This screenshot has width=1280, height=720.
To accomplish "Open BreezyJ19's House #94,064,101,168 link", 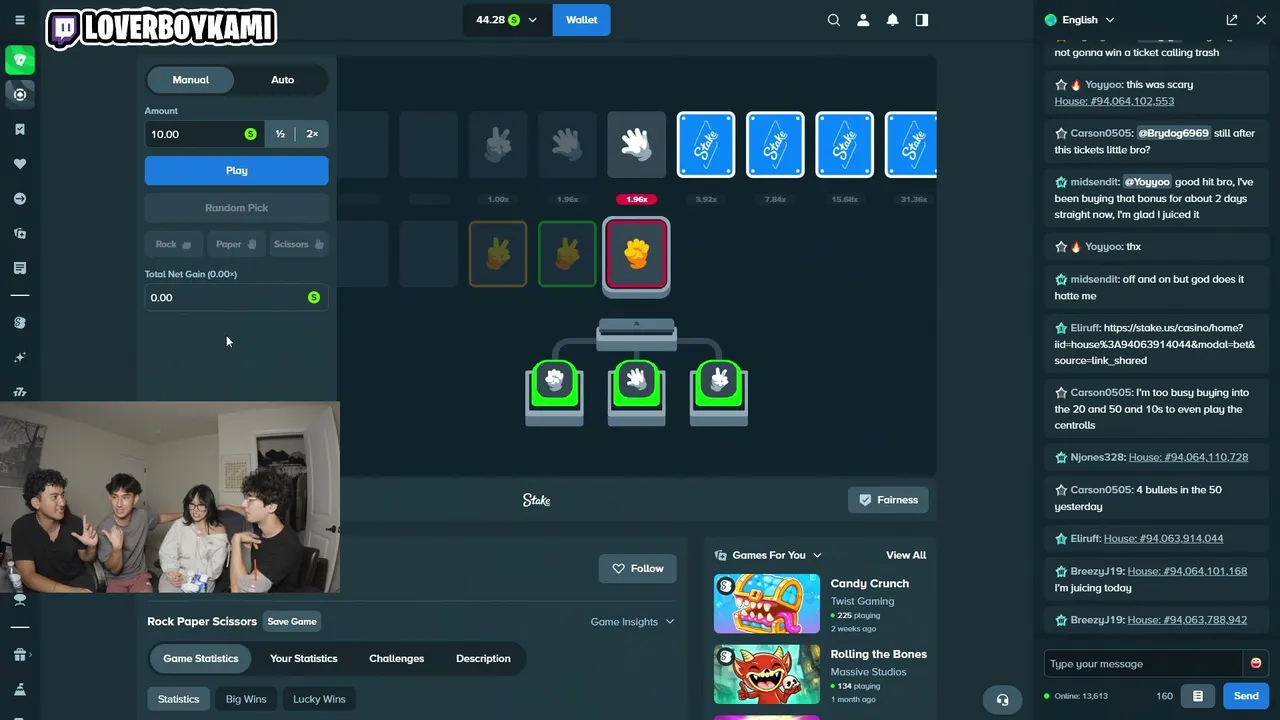I will (1187, 571).
